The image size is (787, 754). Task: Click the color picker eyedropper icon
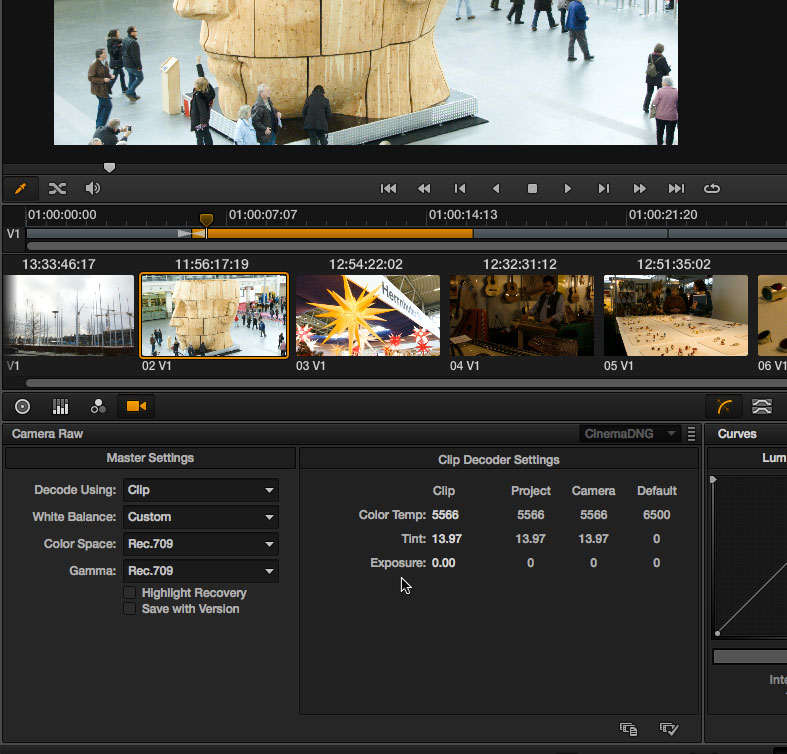pyautogui.click(x=21, y=188)
